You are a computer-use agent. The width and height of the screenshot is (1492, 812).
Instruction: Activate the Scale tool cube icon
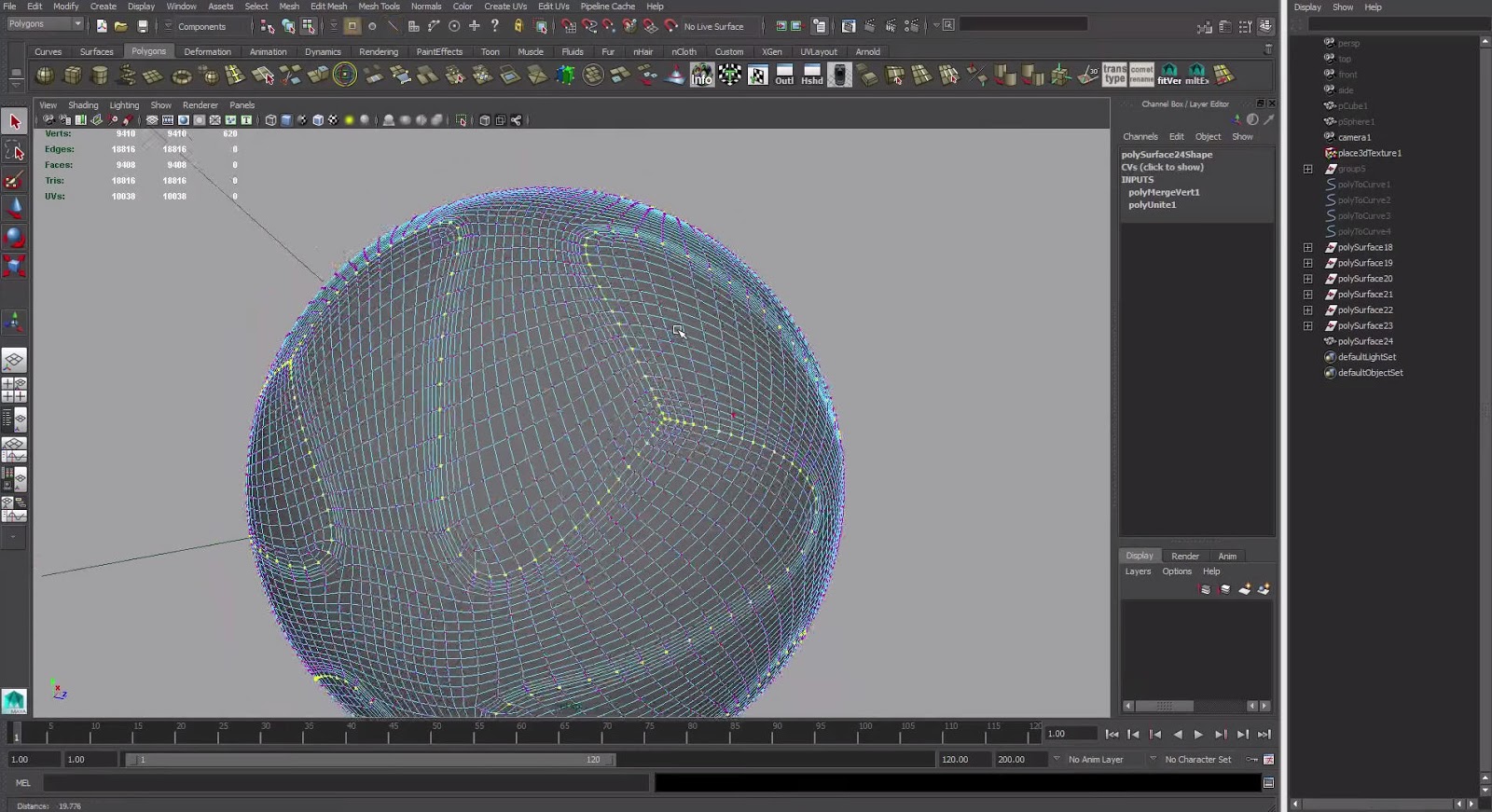pos(14,266)
